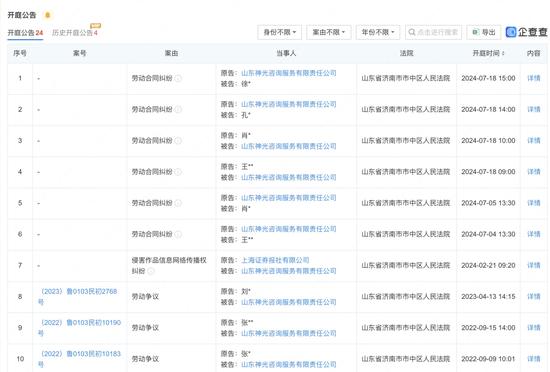
Task: Open the 年份不限 dropdown filter
Action: [x=378, y=32]
